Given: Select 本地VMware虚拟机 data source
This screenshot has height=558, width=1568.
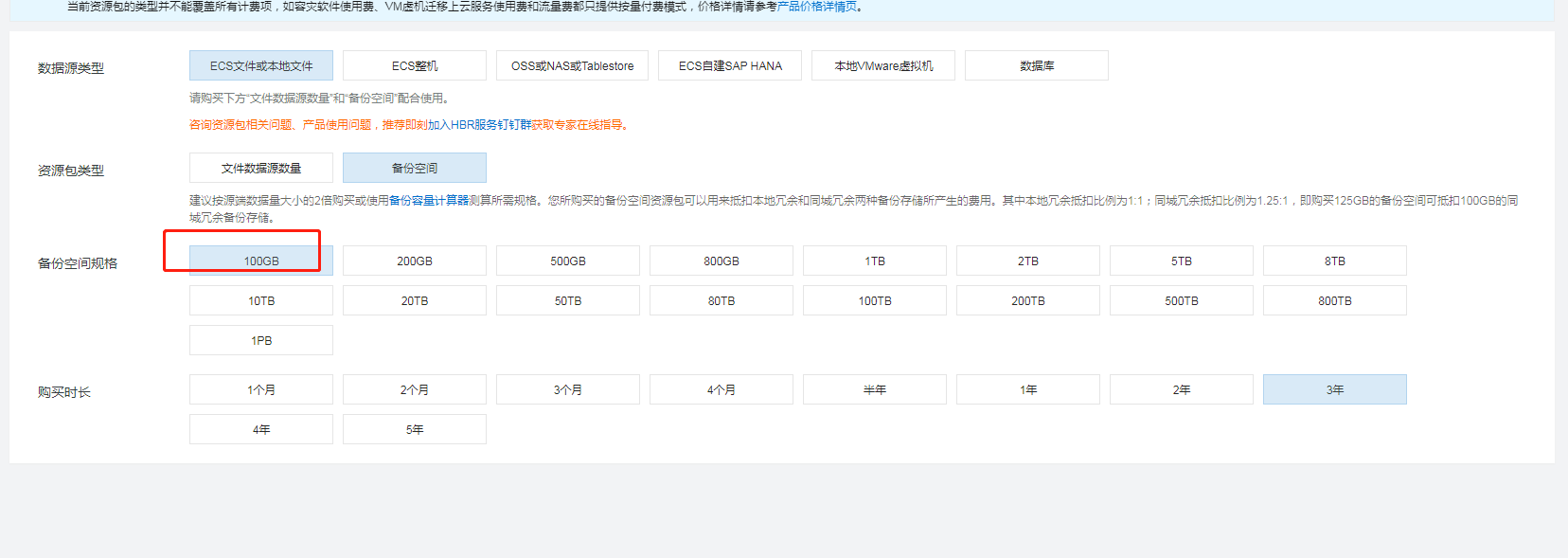Looking at the screenshot, I should click(x=883, y=65).
